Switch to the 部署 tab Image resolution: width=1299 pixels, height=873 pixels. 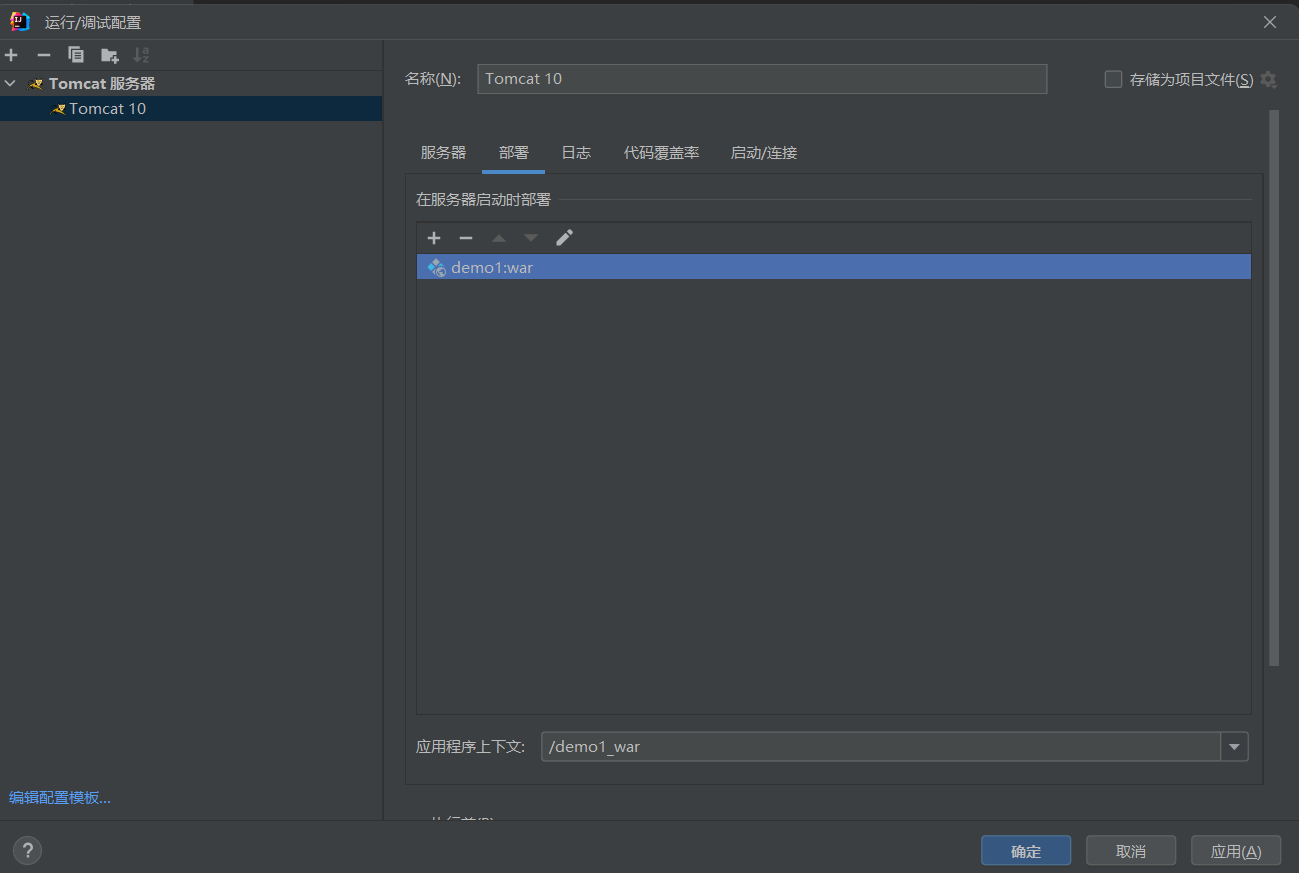pyautogui.click(x=514, y=153)
